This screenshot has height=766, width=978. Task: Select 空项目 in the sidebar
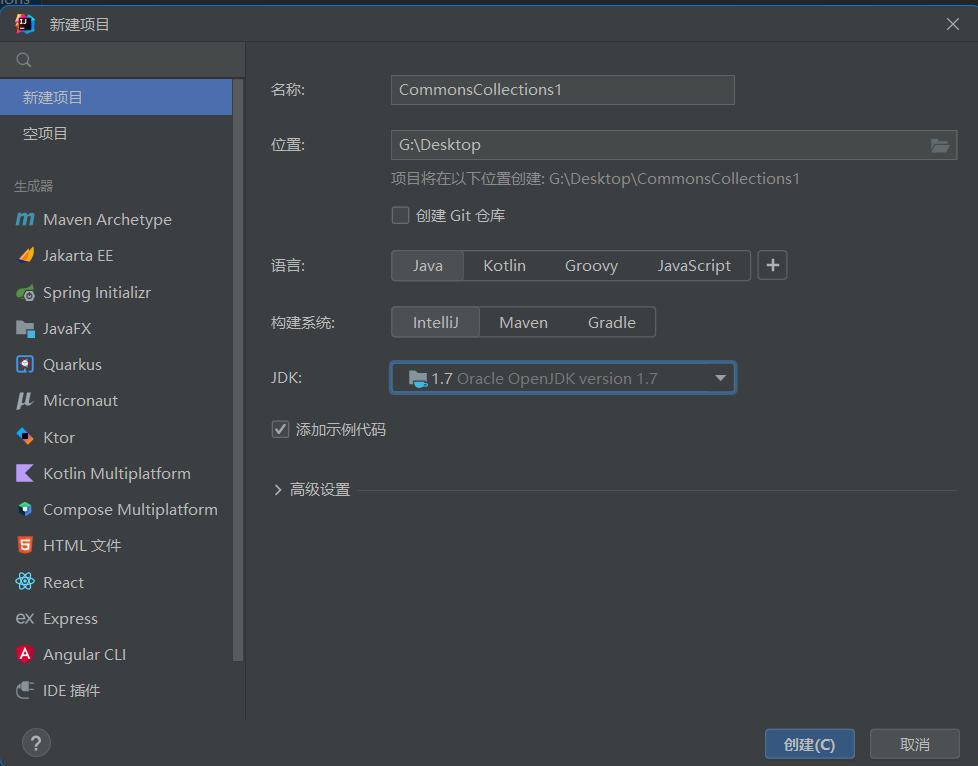click(116, 133)
